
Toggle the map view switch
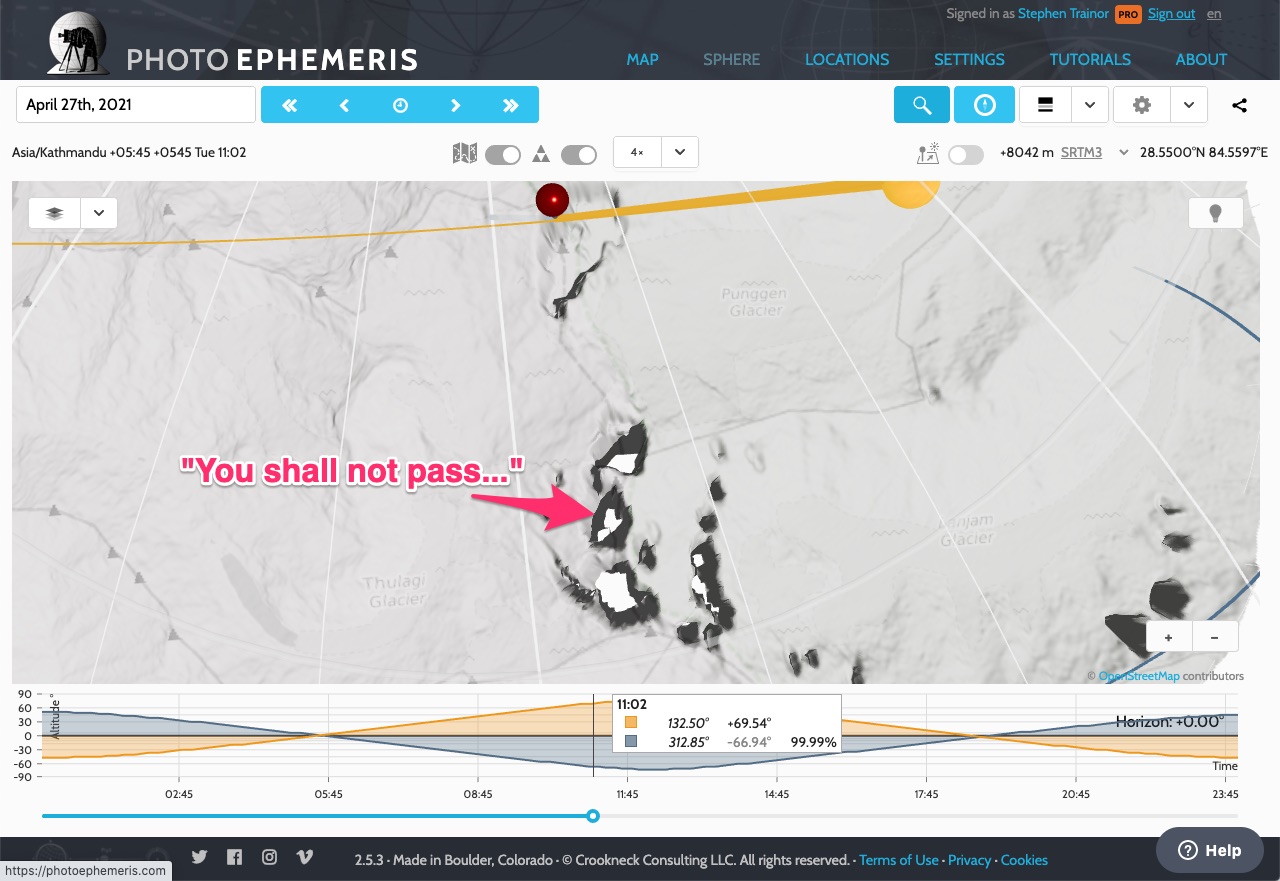point(503,154)
